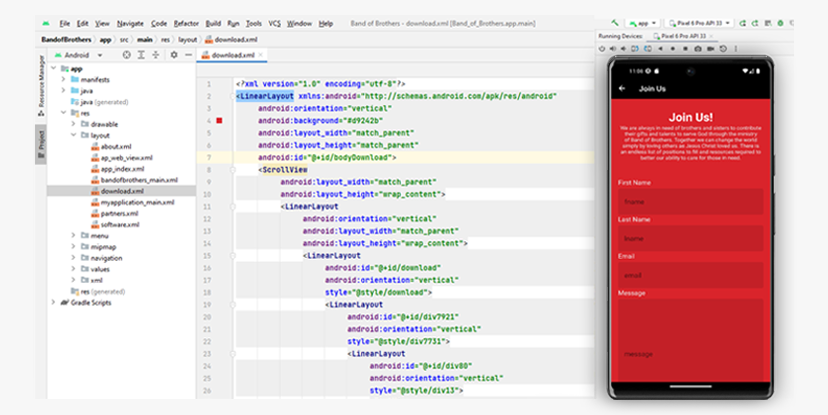Open Project panel settings gear
This screenshot has width=828, height=415.
(174, 55)
